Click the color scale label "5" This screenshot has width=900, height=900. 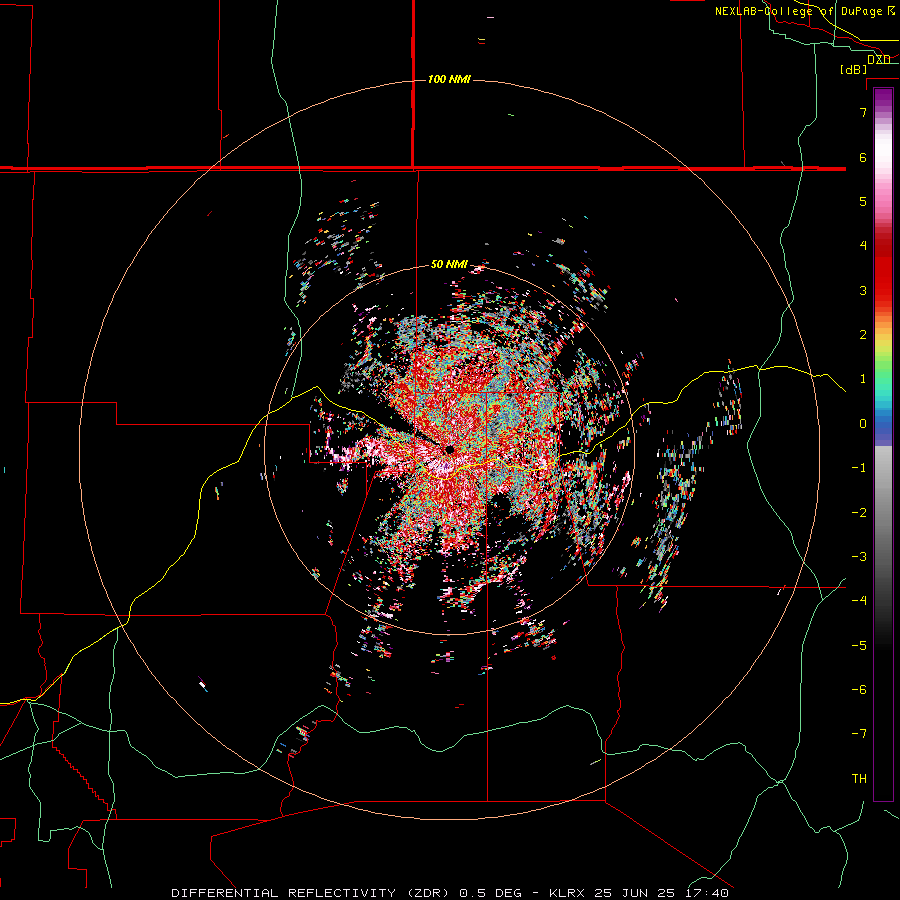863,201
